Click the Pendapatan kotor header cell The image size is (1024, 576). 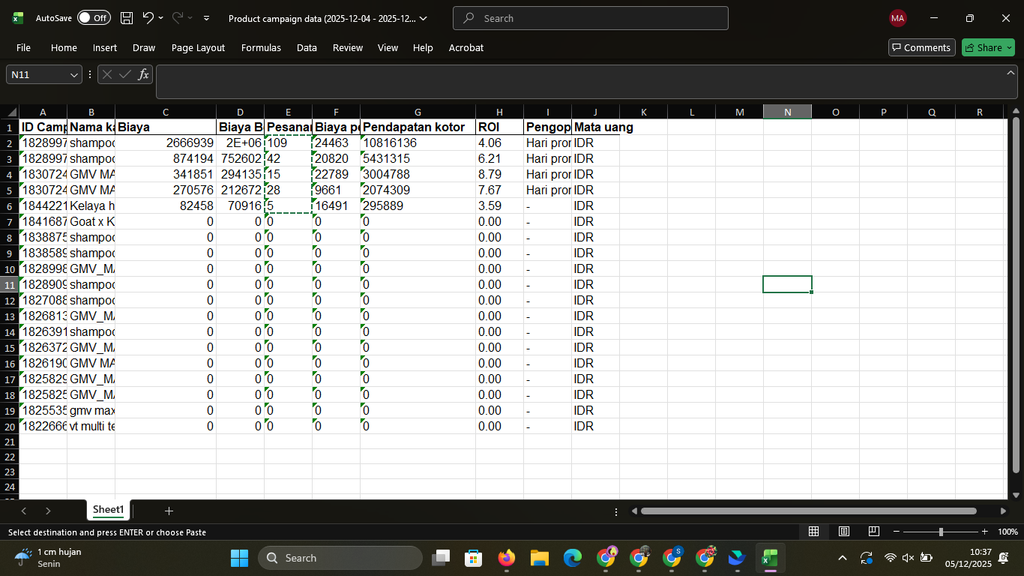(417, 127)
